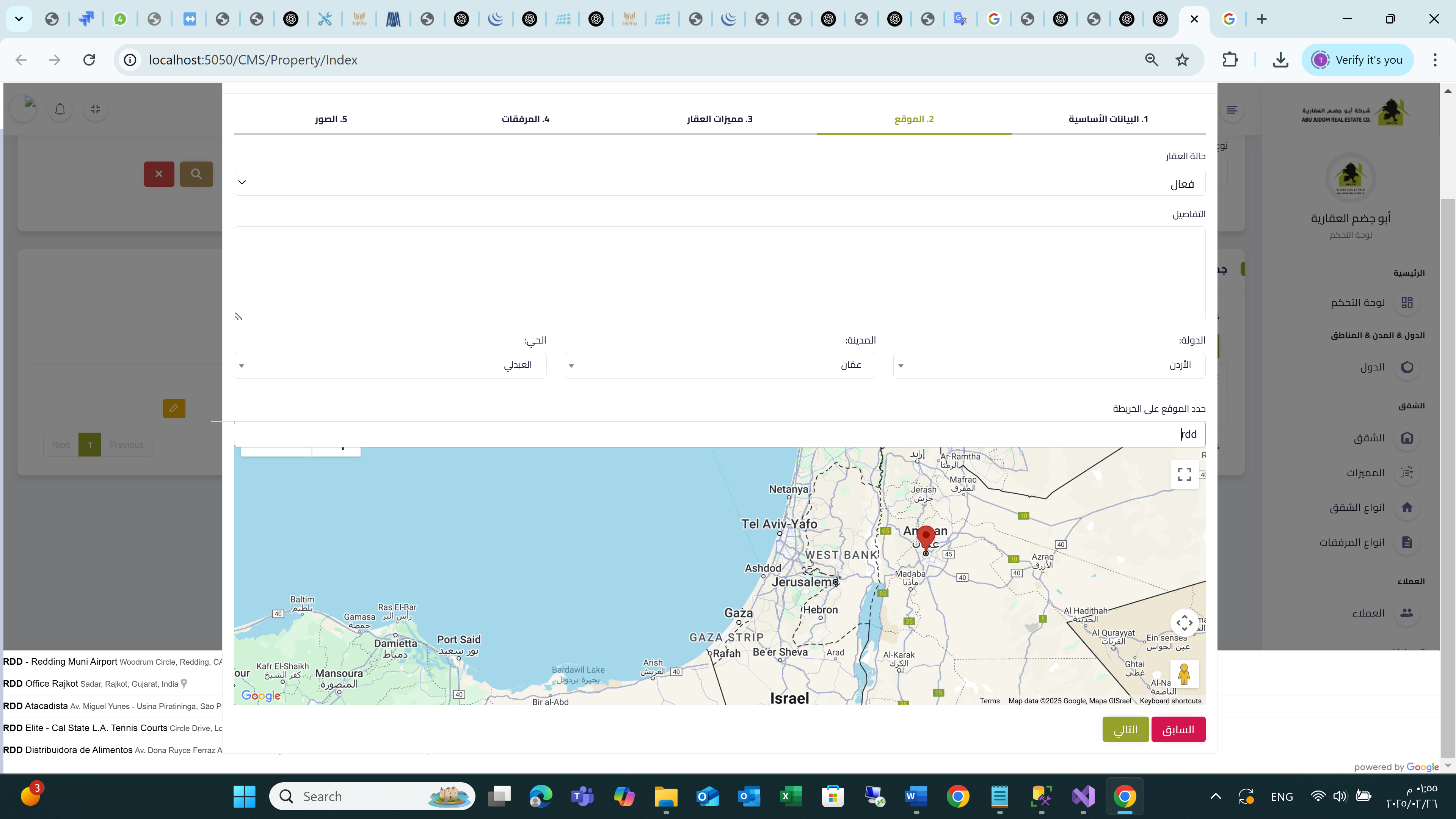
Task: Click the Windows taskbar Search box
Action: (x=372, y=796)
